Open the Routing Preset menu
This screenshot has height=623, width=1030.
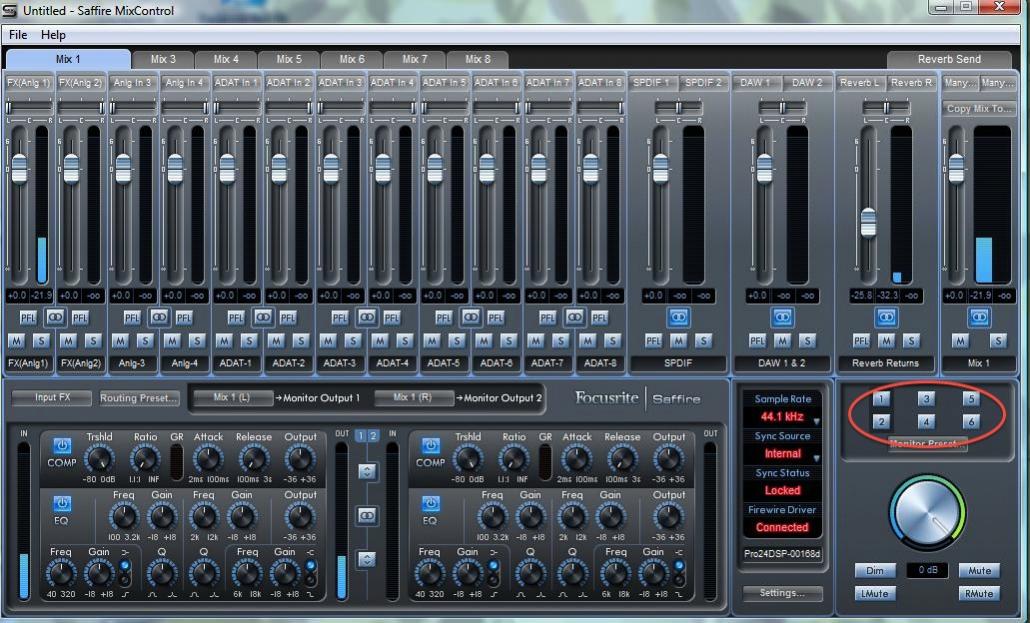click(139, 398)
